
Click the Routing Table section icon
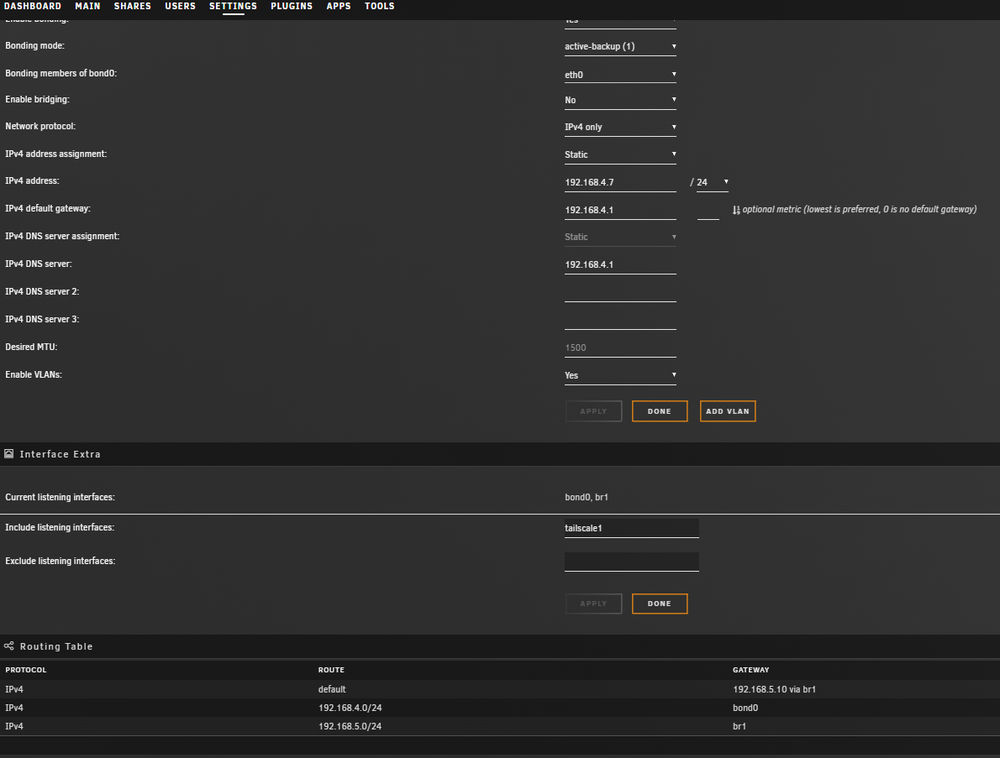[9, 646]
